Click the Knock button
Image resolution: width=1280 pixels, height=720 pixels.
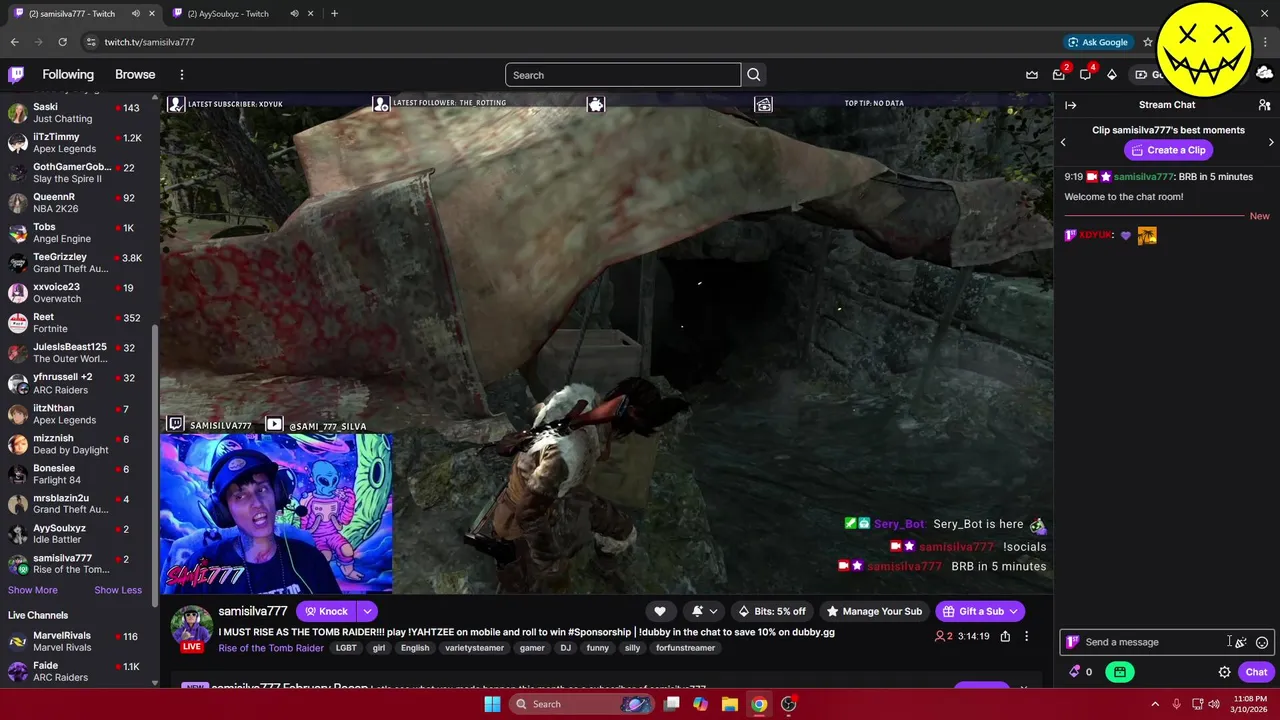tap(327, 611)
